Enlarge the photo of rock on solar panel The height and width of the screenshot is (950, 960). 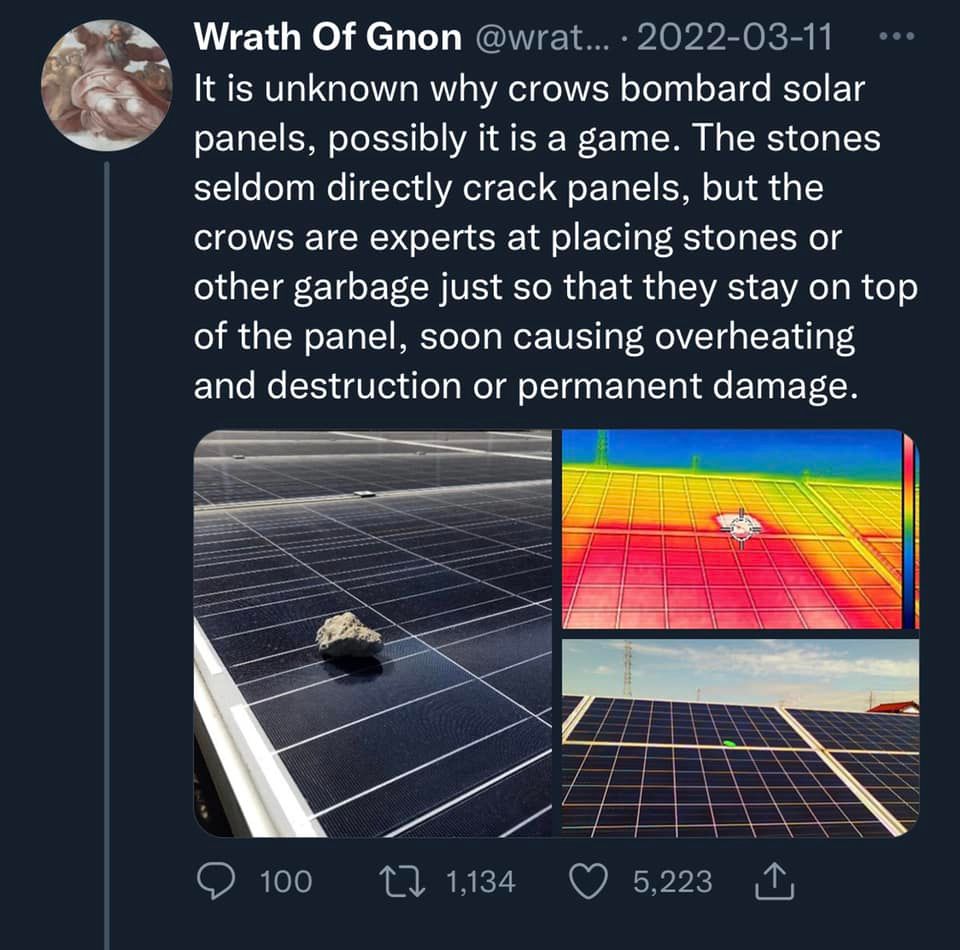(x=372, y=633)
